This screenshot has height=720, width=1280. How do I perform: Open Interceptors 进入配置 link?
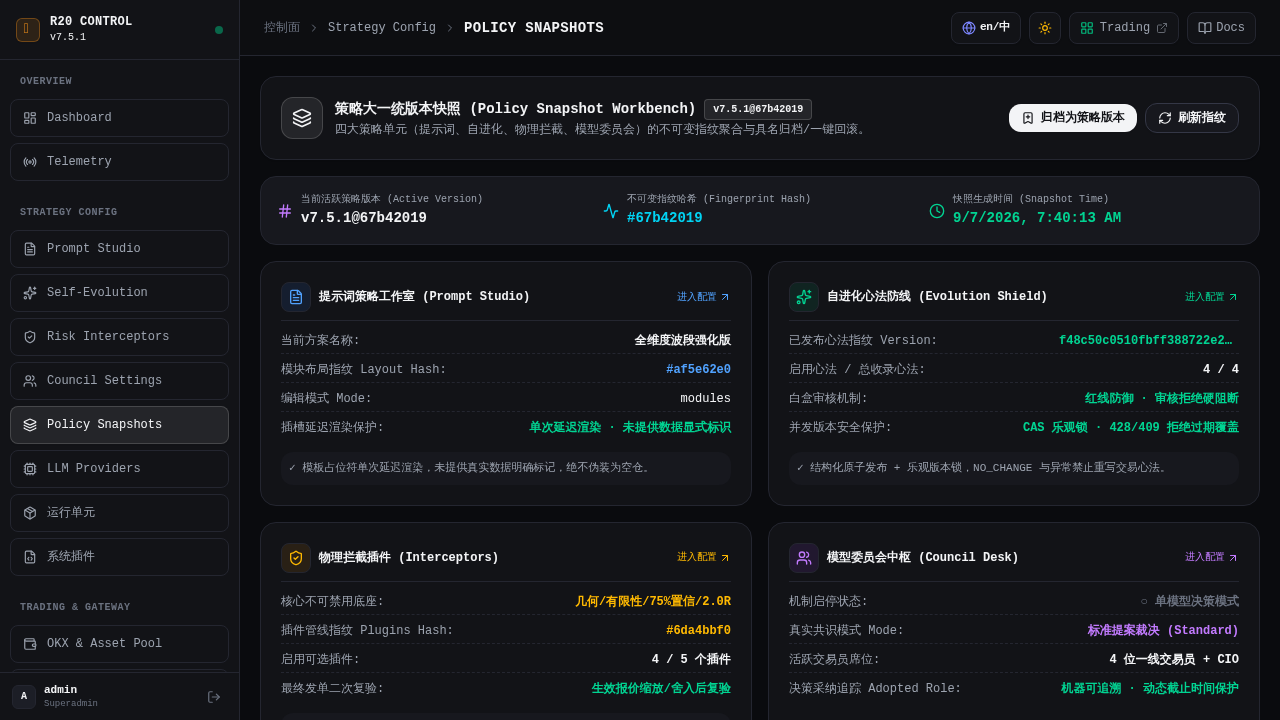point(703,558)
